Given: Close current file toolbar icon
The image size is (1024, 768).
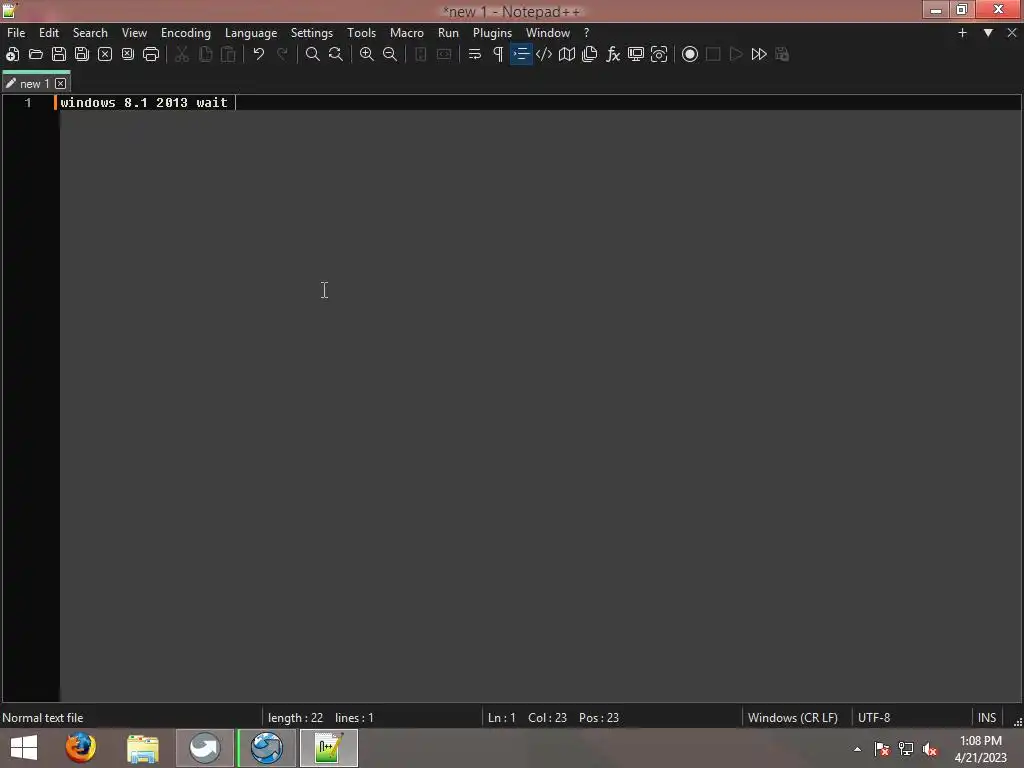Looking at the screenshot, I should coord(104,54).
